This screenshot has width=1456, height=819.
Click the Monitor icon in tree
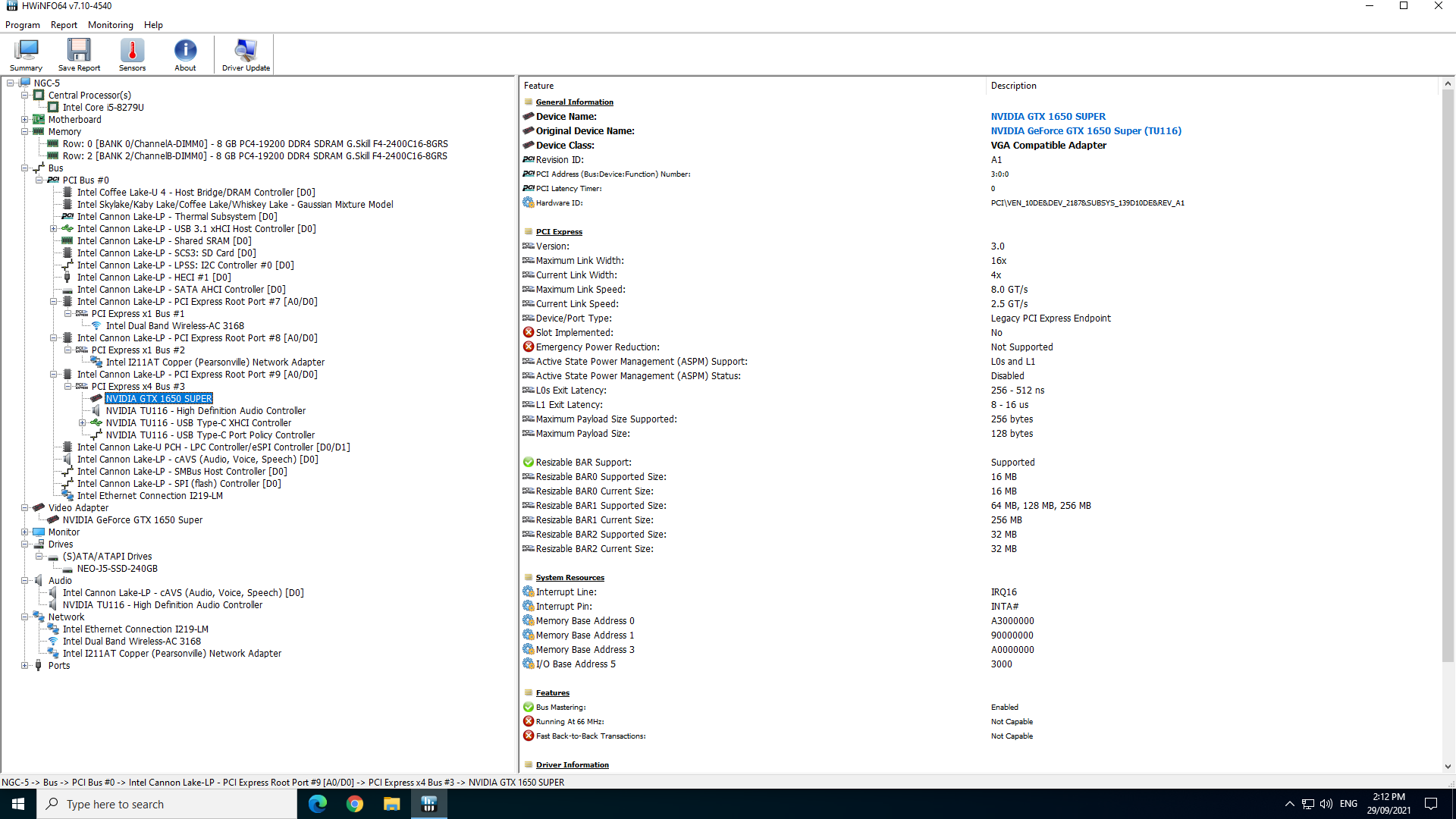(39, 532)
